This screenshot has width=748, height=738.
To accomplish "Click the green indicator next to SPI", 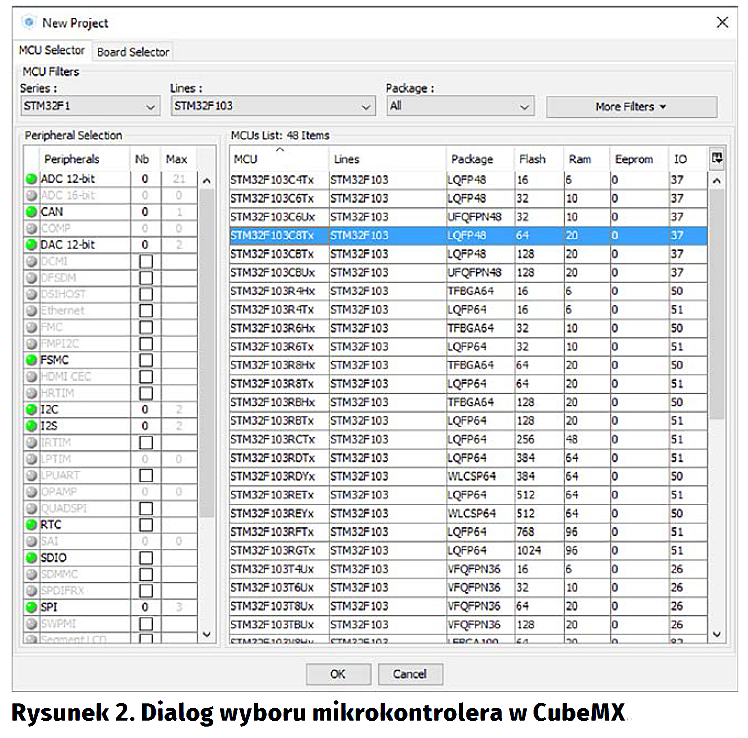I will point(32,607).
